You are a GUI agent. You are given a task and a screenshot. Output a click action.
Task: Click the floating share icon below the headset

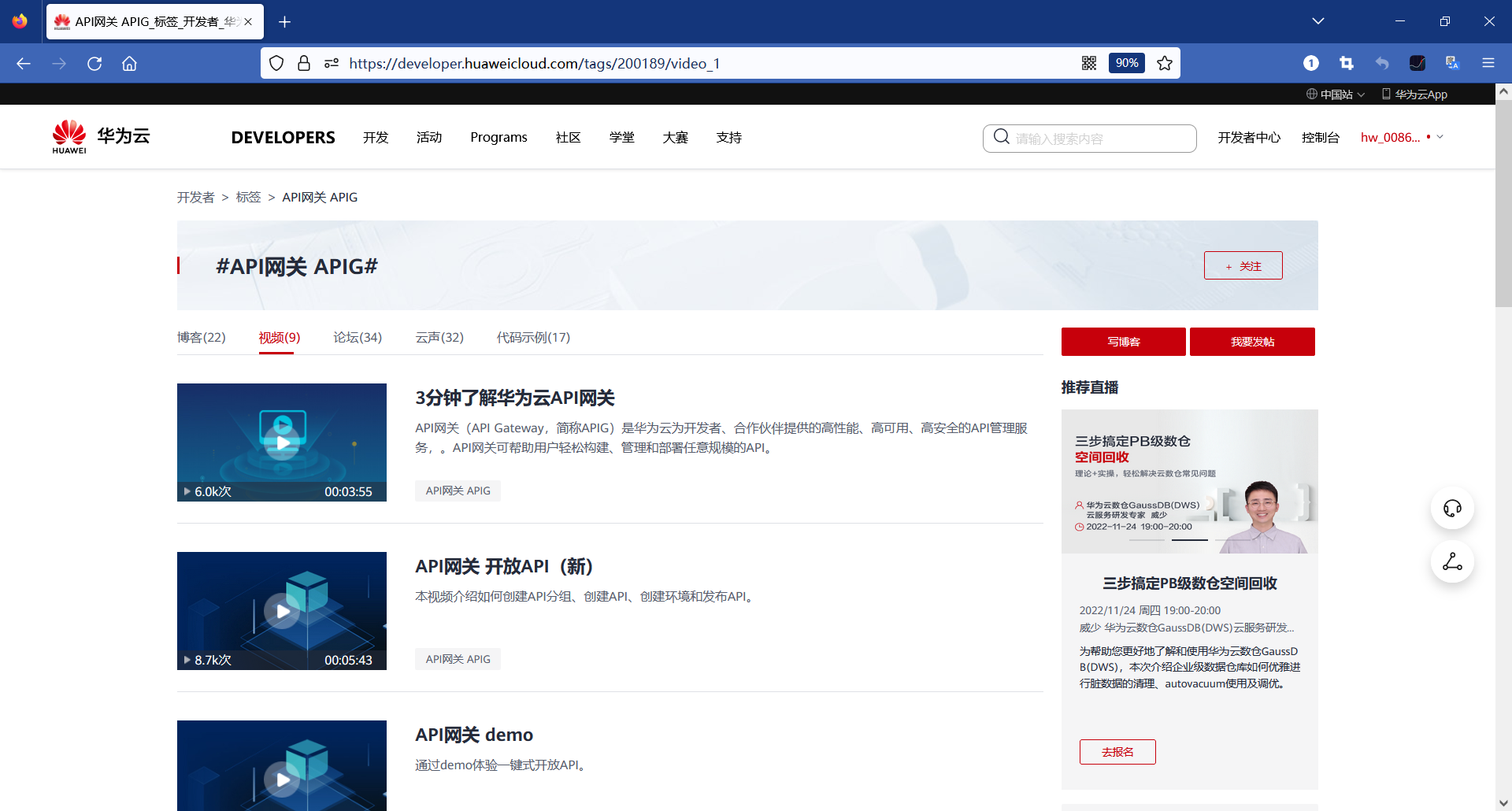click(x=1452, y=561)
